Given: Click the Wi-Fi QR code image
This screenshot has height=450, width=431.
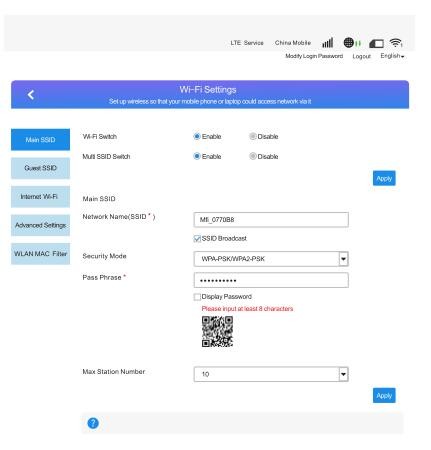Looking at the screenshot, I should coord(217,332).
